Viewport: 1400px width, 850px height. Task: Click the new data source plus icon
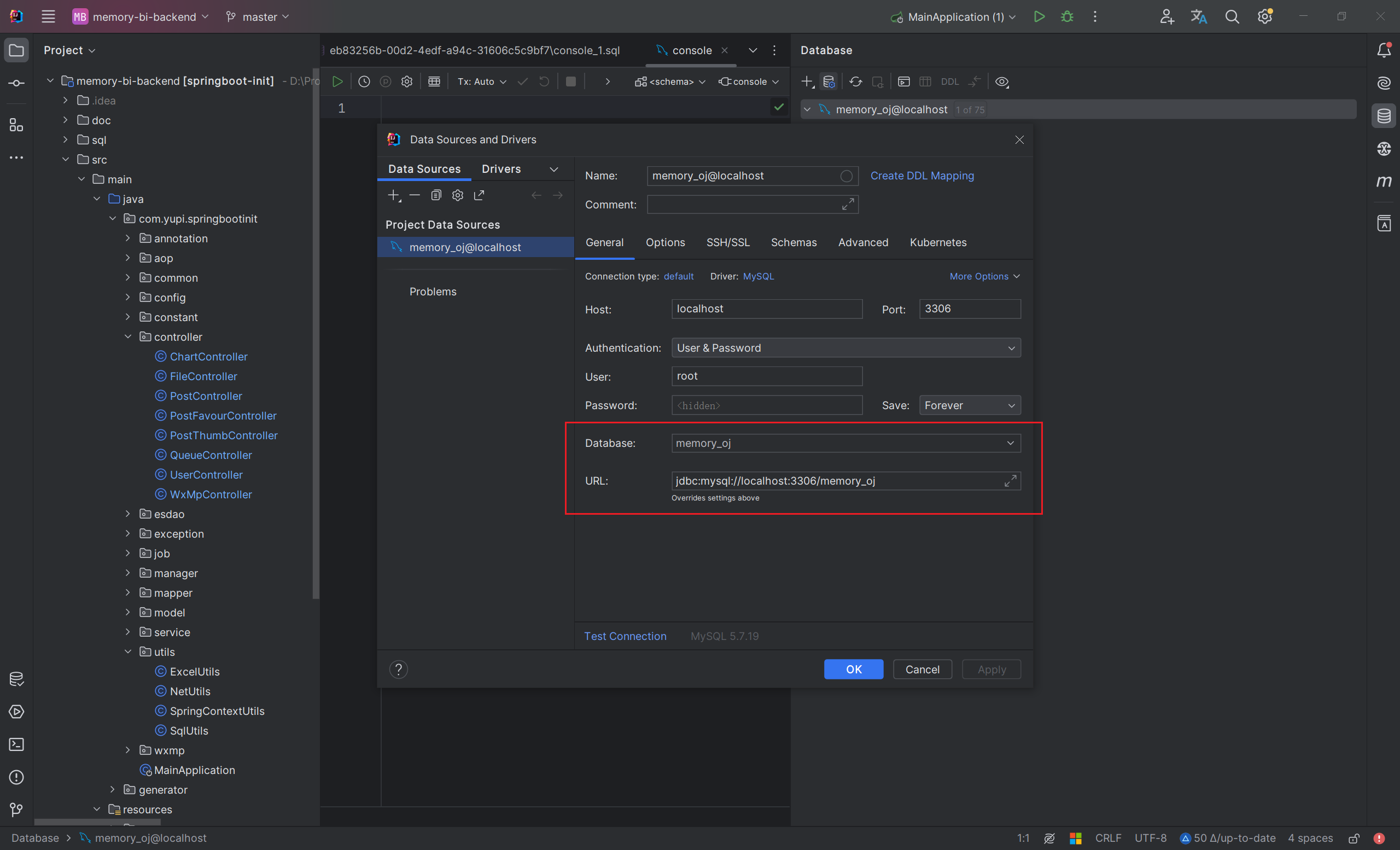(x=394, y=195)
